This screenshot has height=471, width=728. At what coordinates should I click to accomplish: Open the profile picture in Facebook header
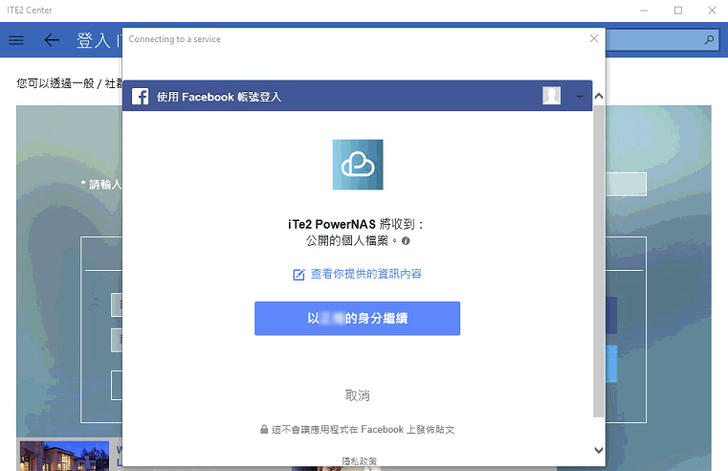click(552, 96)
